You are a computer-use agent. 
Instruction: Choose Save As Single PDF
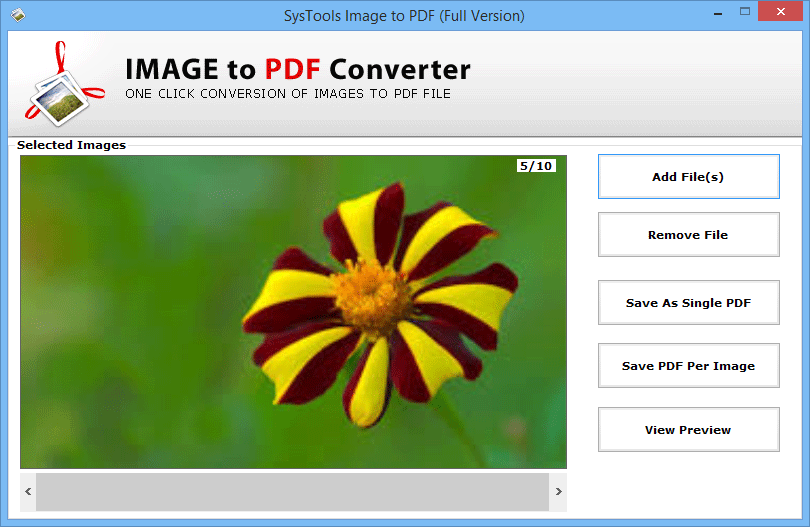pos(689,303)
